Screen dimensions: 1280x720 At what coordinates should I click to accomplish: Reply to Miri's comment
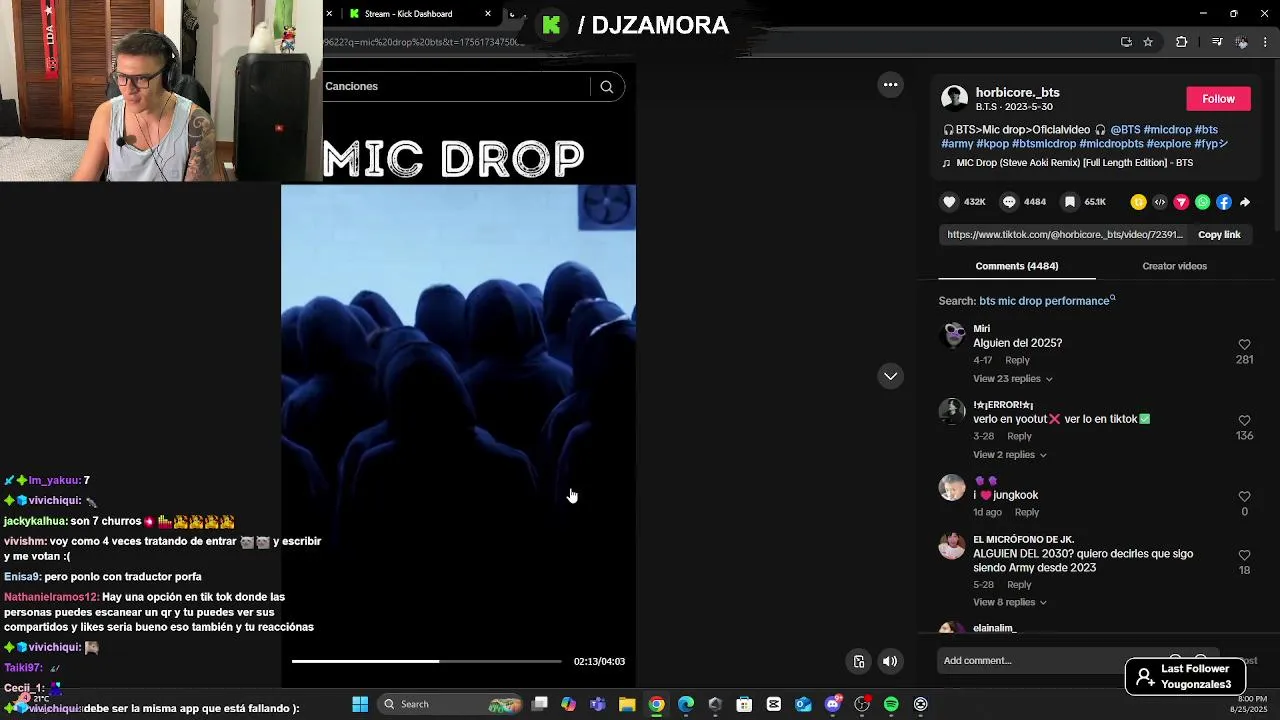pyautogui.click(x=1017, y=360)
